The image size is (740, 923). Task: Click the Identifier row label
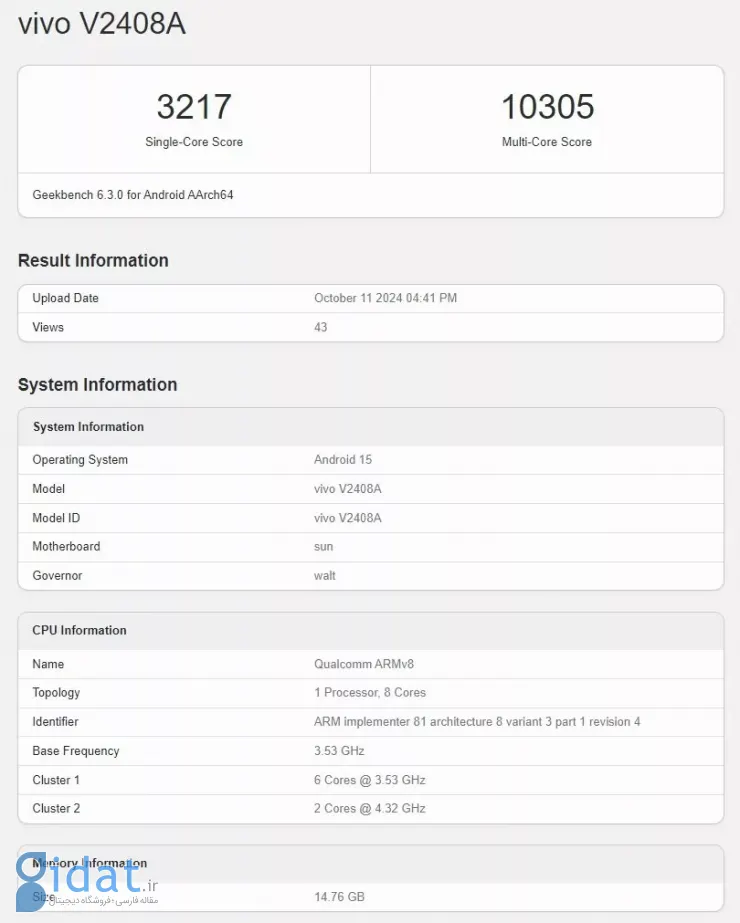55,722
